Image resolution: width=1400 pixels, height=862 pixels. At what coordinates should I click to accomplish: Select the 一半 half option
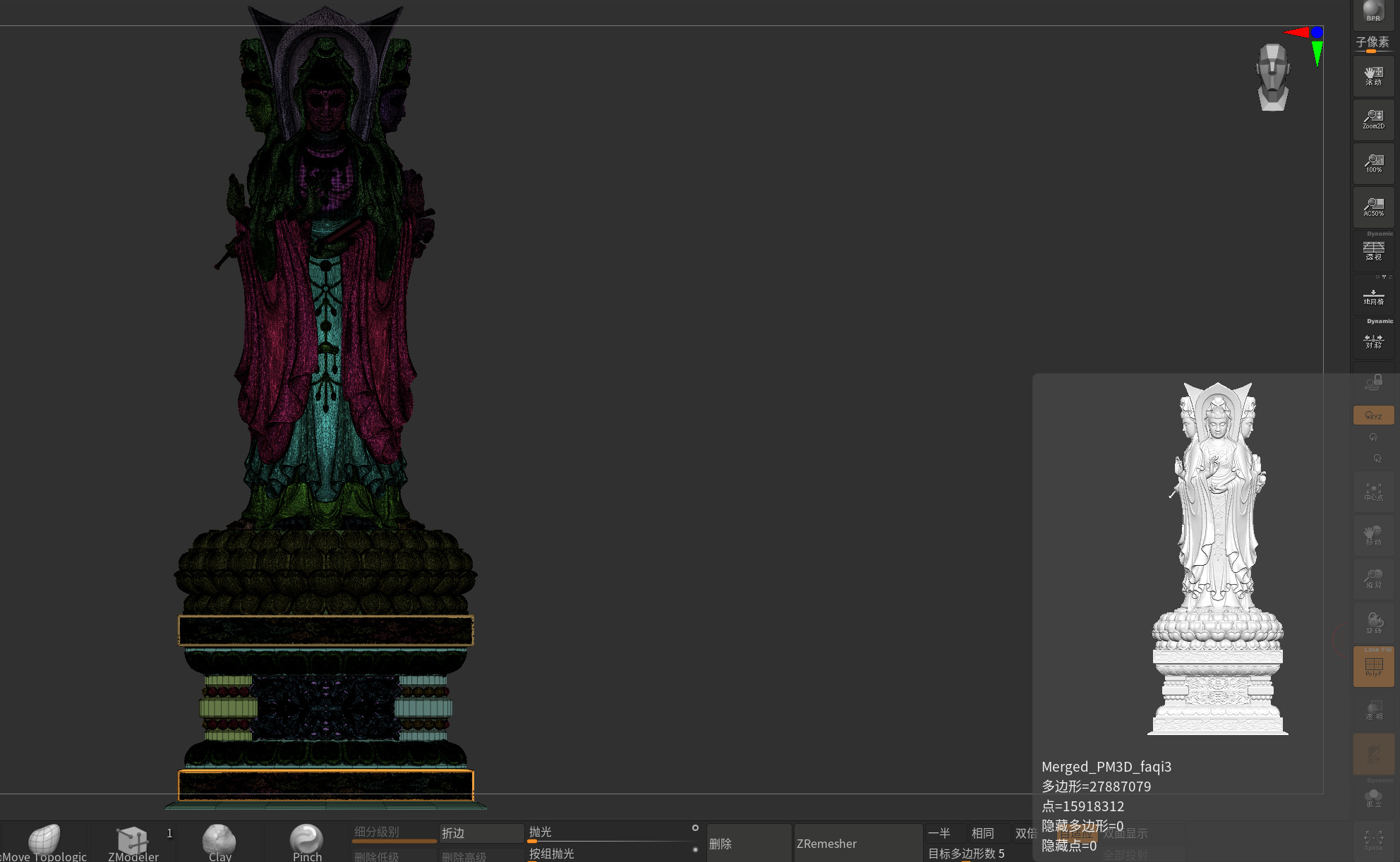coord(945,833)
